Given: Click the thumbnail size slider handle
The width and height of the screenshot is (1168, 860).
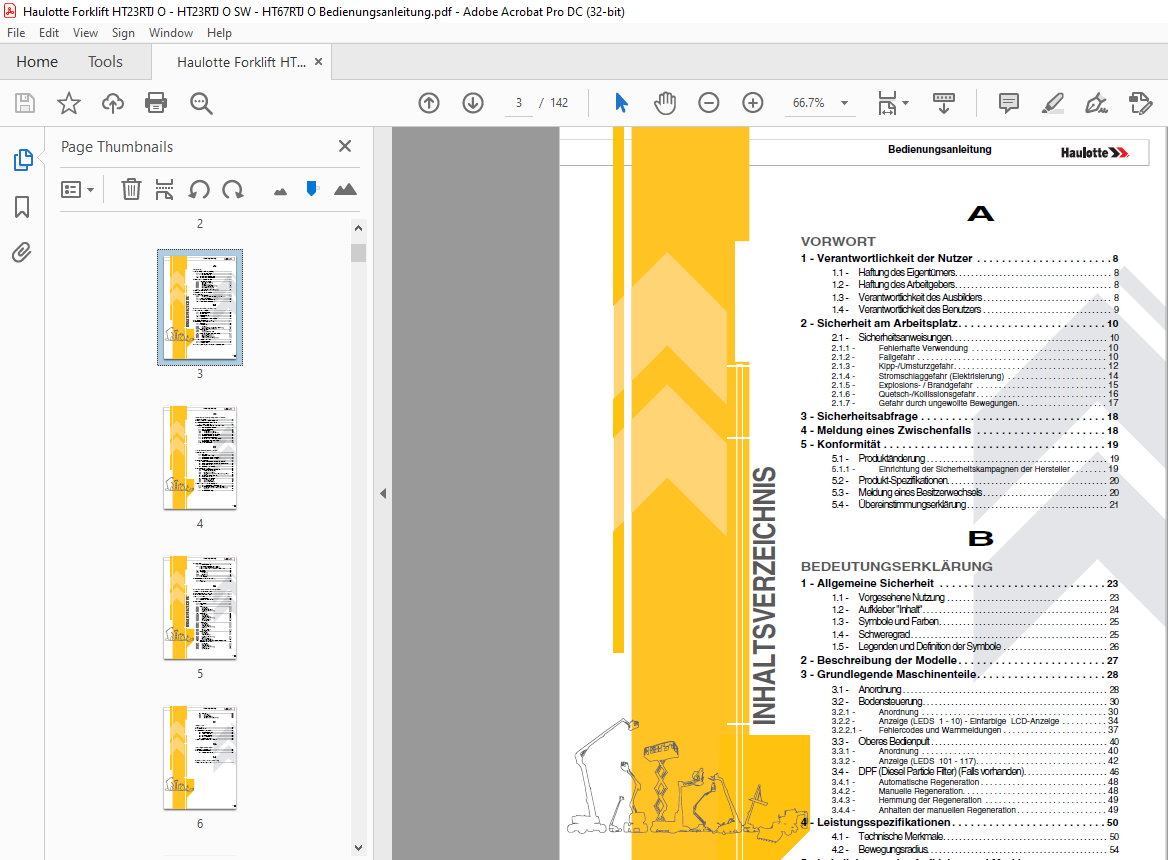Looking at the screenshot, I should click(312, 188).
